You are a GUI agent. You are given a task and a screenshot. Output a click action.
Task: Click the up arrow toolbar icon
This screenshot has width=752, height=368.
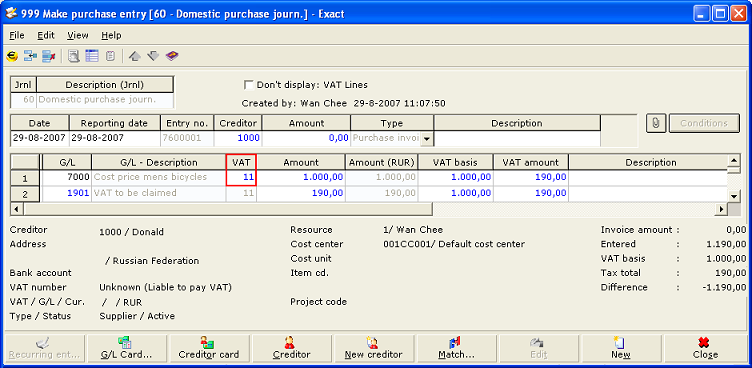[135, 56]
